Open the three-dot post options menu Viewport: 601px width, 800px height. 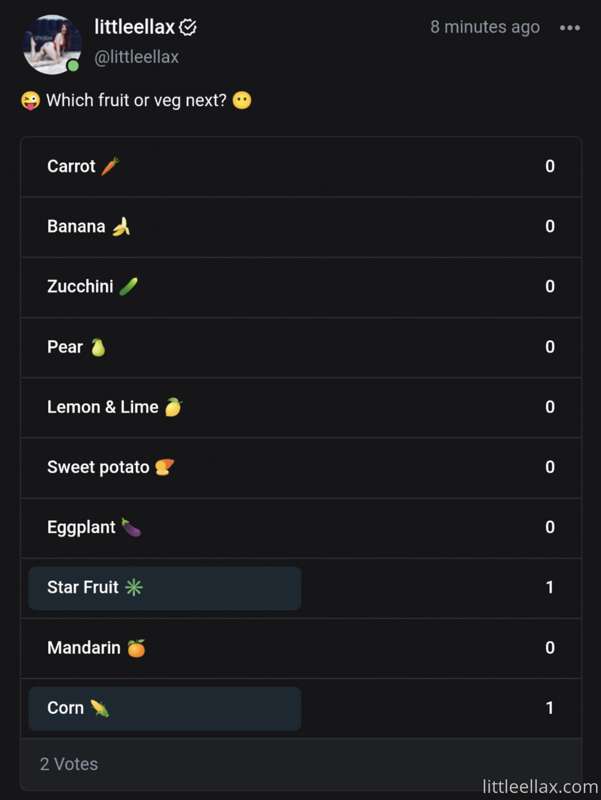point(569,28)
